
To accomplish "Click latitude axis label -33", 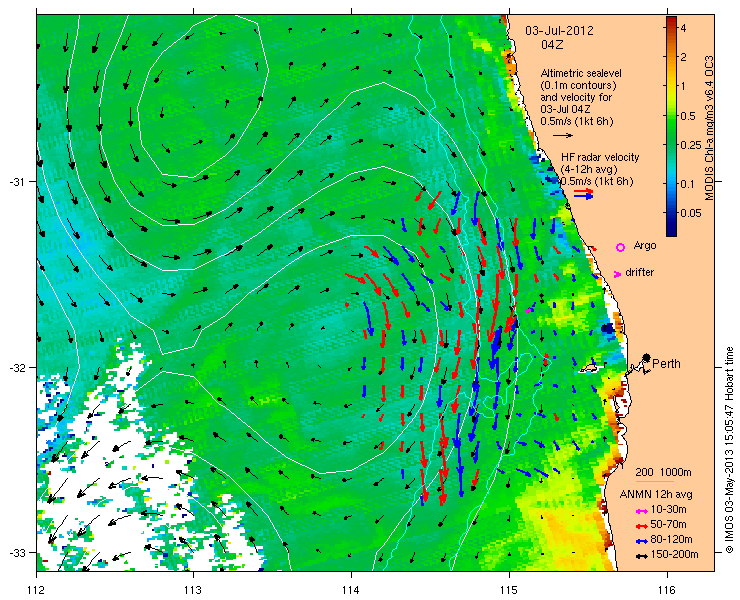I will (x=18, y=552).
